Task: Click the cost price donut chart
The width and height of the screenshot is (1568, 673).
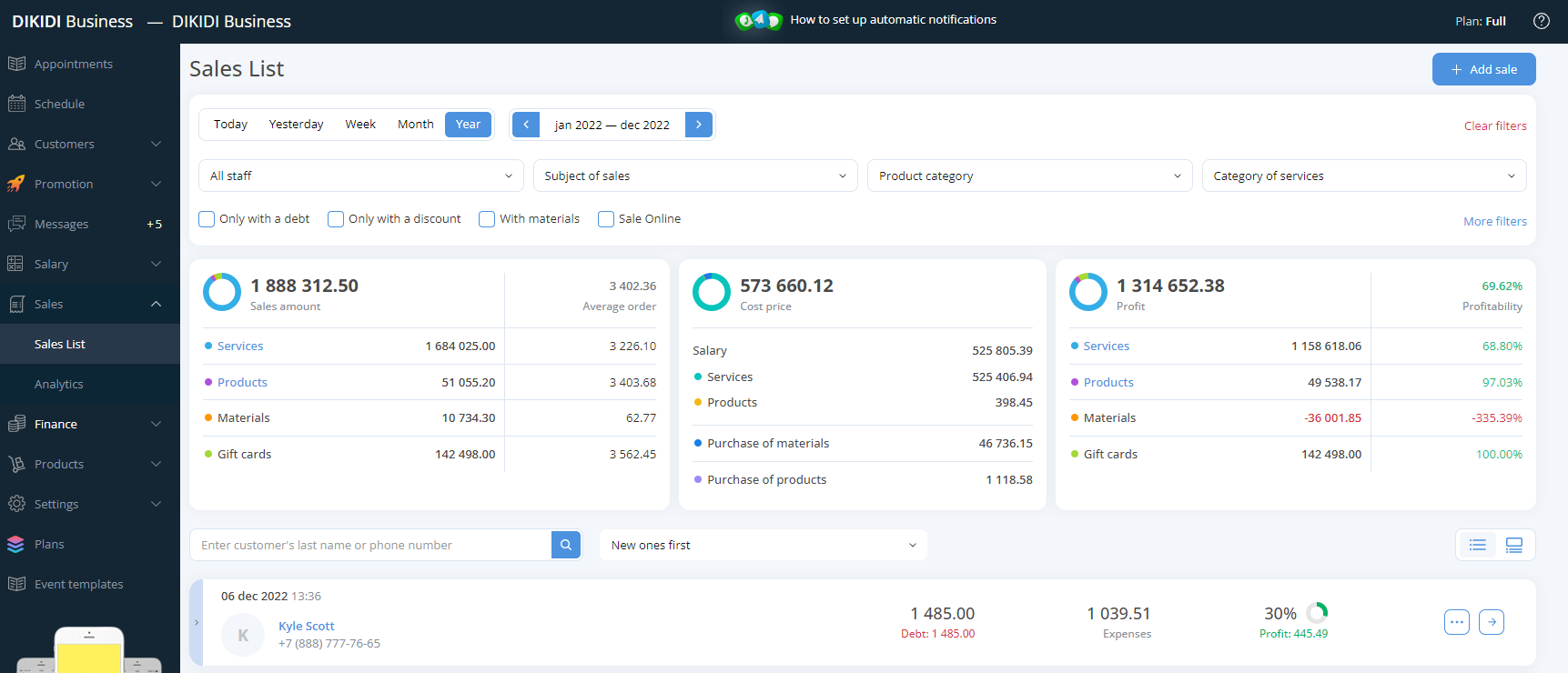Action: (712, 292)
